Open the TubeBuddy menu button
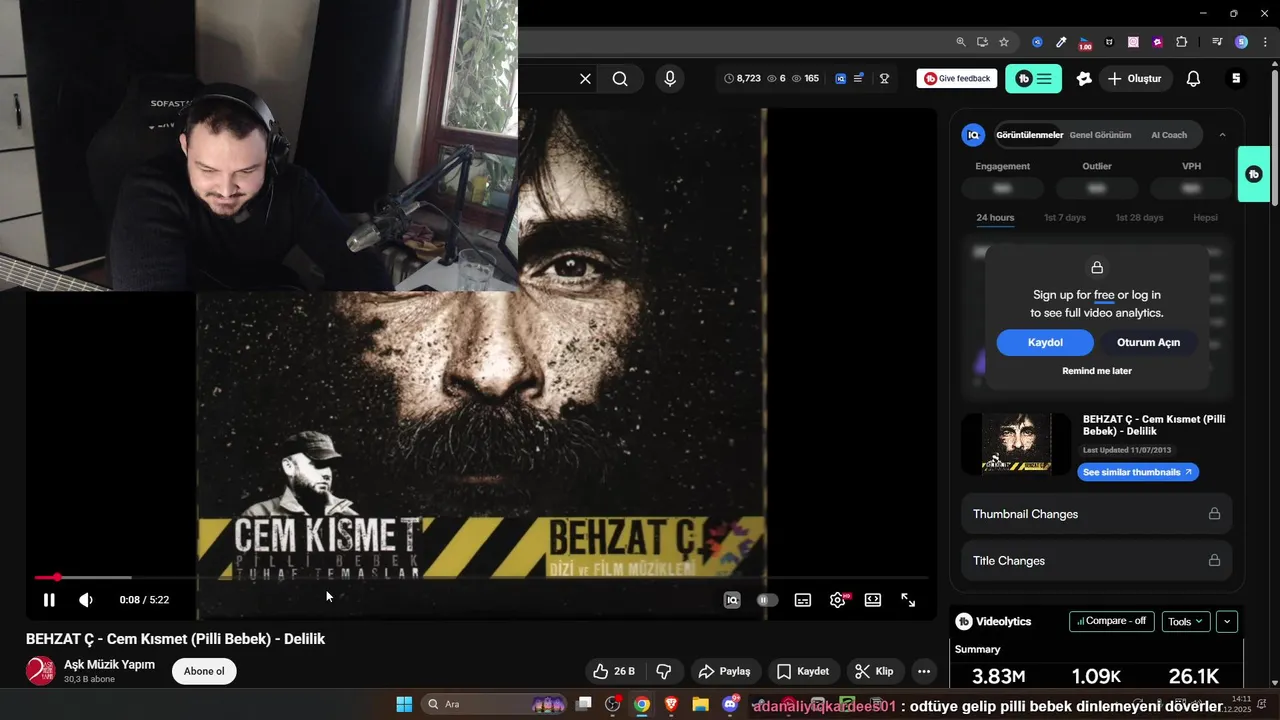The height and width of the screenshot is (720, 1280). coord(1033,79)
